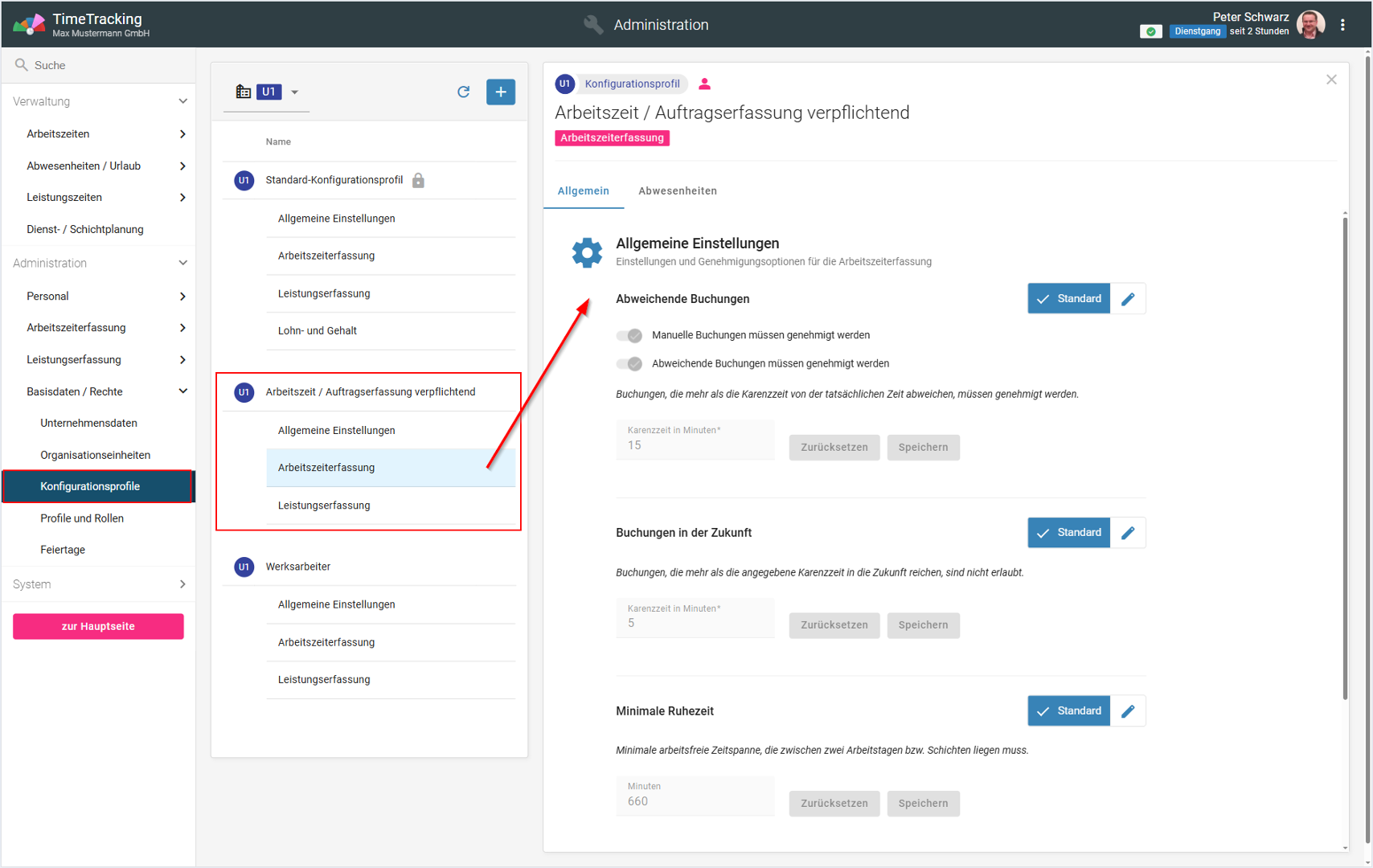Click the lock icon on Standard-Konfigurationsprofil

[x=418, y=181]
